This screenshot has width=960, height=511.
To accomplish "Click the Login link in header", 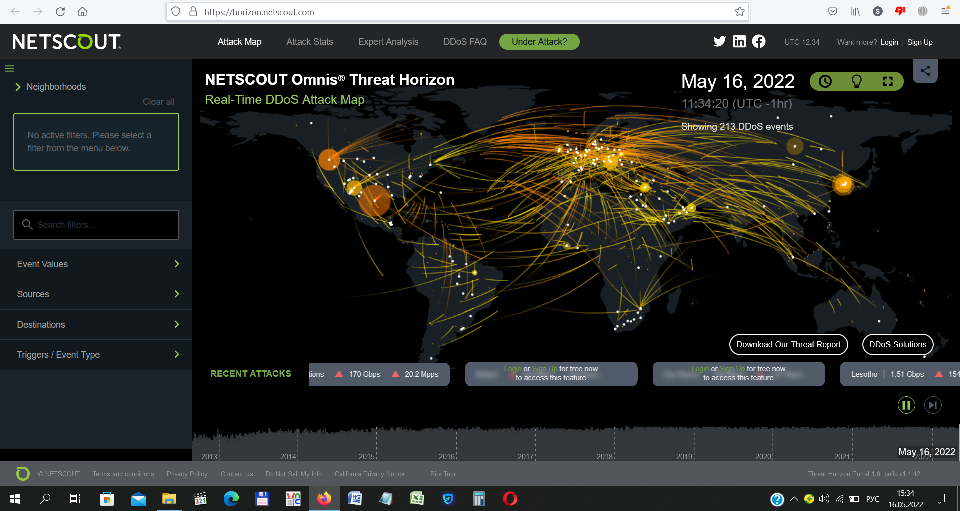I will [x=889, y=42].
